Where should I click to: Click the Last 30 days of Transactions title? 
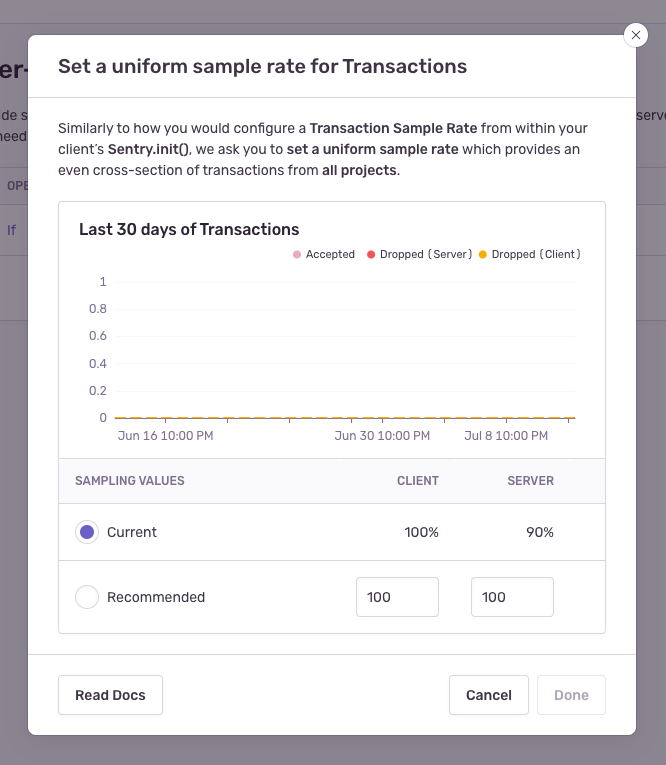click(189, 229)
